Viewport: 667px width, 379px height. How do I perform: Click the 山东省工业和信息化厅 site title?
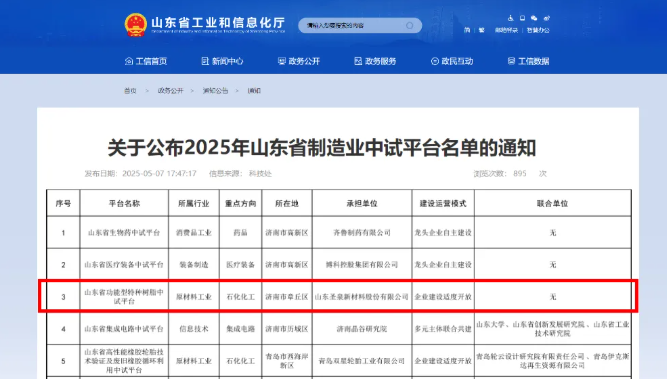click(218, 23)
